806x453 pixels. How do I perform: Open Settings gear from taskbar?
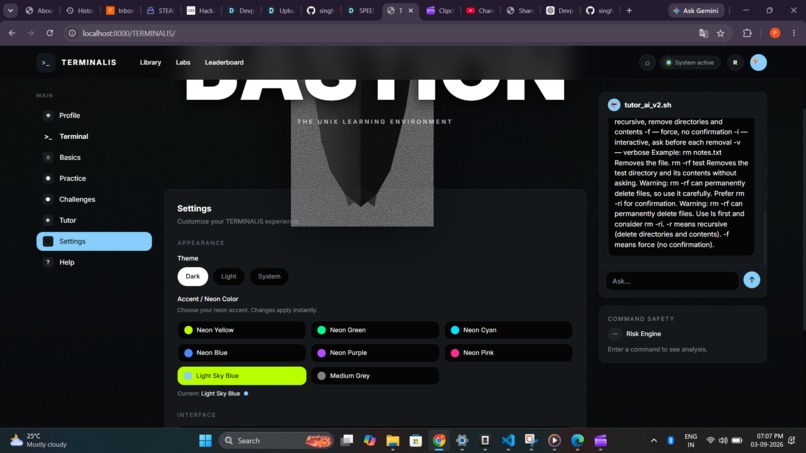click(462, 441)
